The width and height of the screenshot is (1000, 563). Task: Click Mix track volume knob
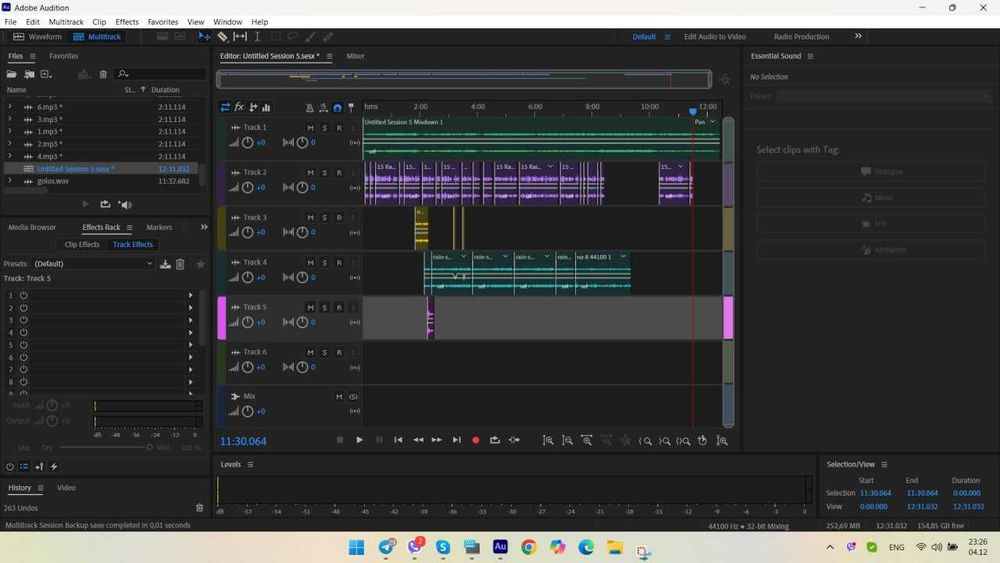(x=247, y=411)
